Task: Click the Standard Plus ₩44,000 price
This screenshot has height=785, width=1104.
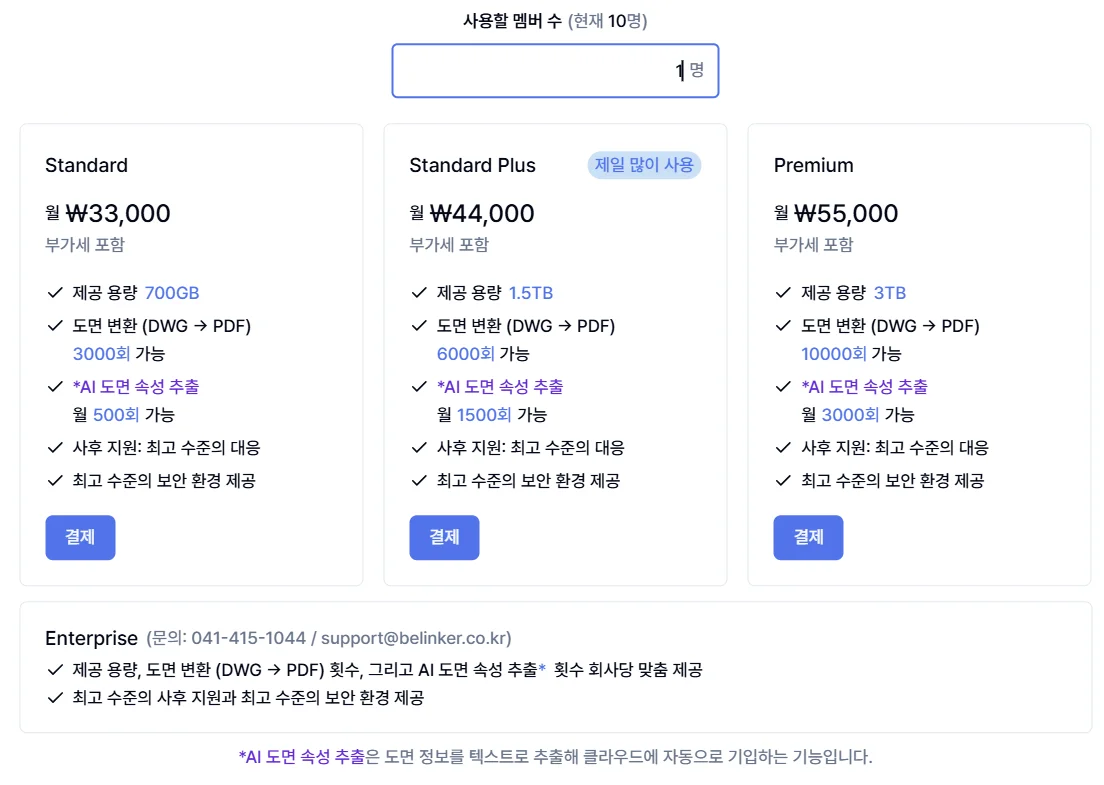Action: [482, 213]
